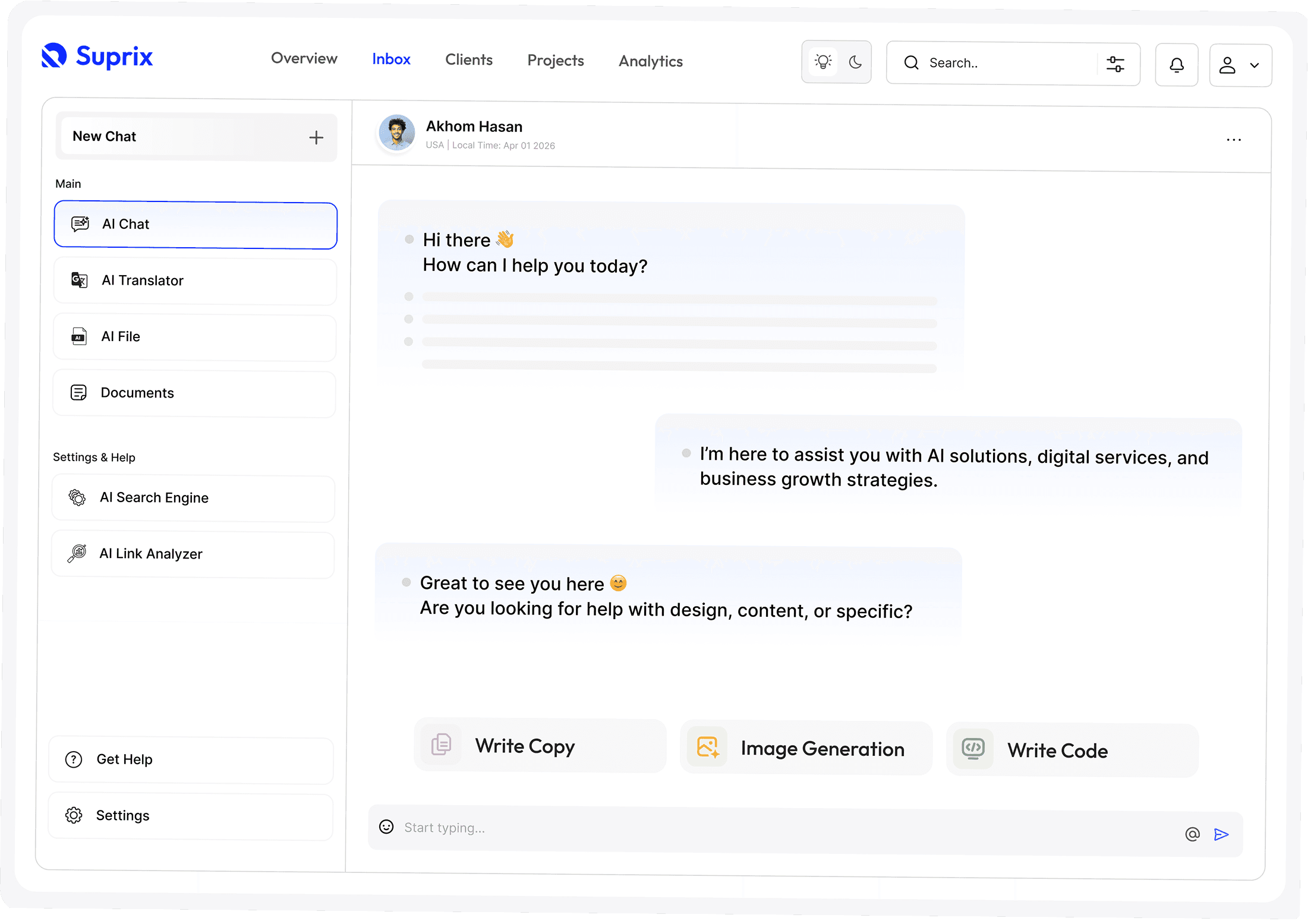Send the message with arrow icon
Viewport: 1314px width, 924px height.
point(1221,834)
